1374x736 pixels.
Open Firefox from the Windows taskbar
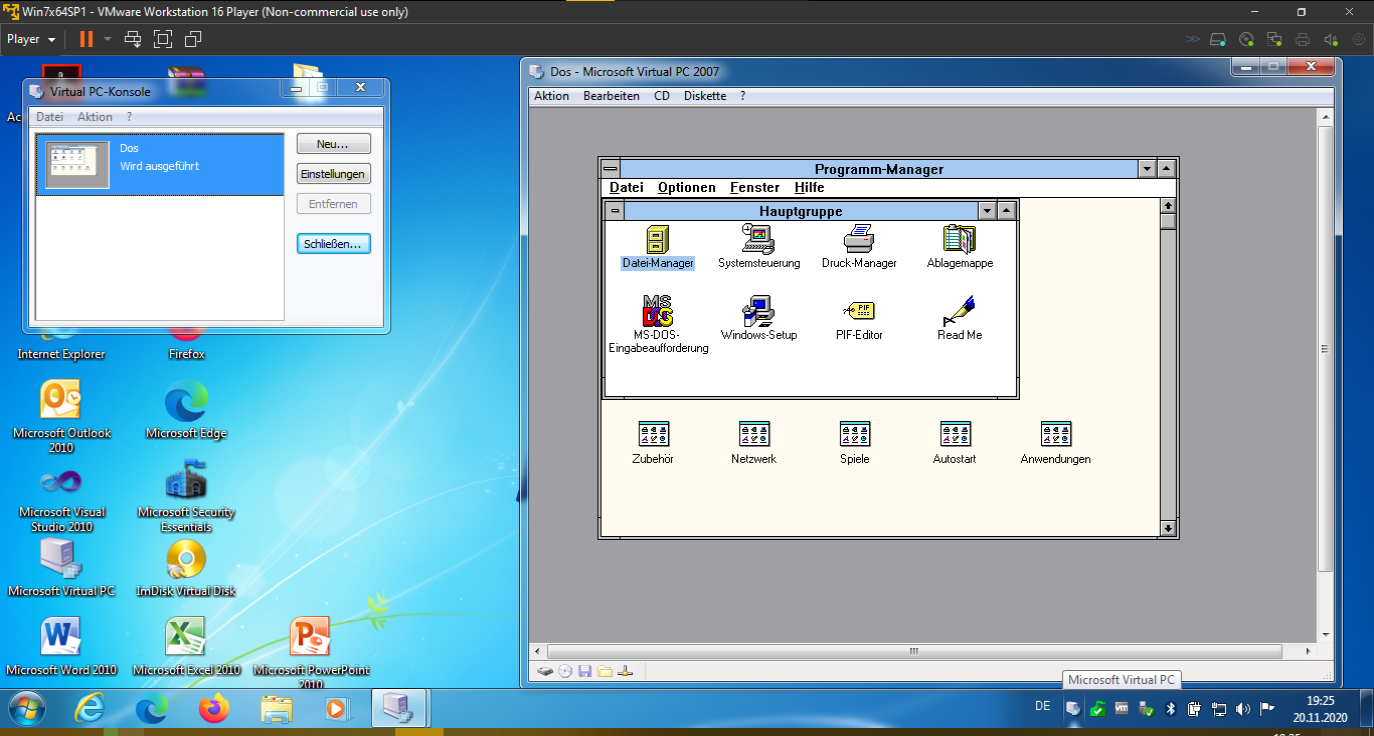coord(213,709)
